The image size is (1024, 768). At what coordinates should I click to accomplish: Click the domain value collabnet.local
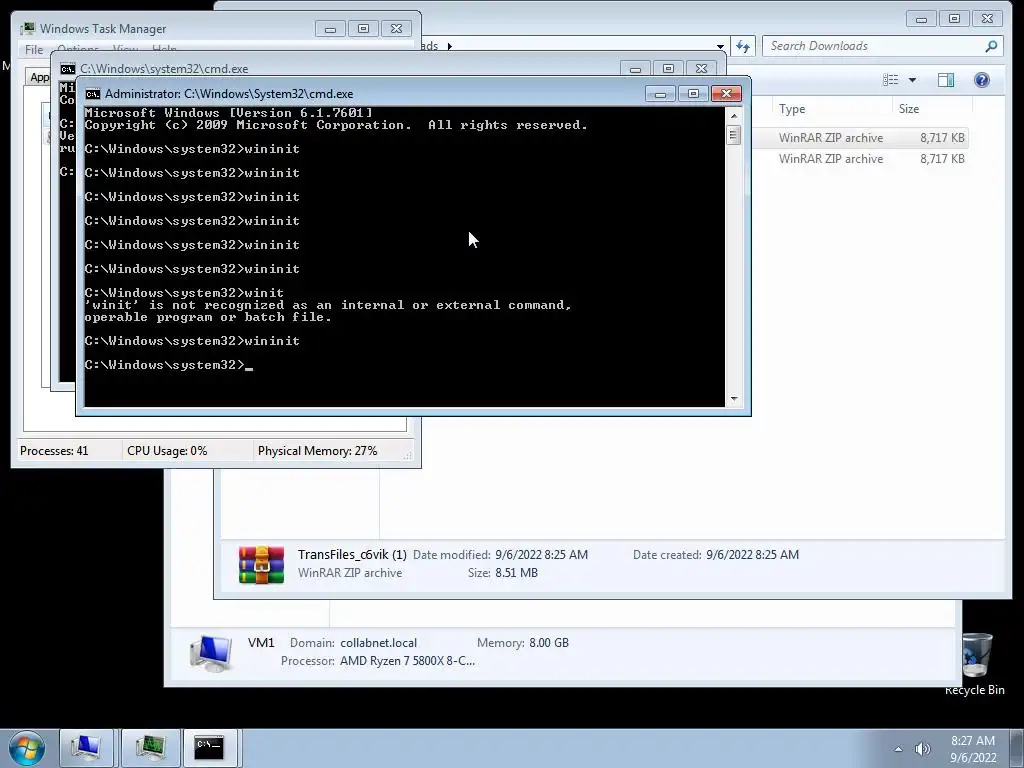coord(378,643)
